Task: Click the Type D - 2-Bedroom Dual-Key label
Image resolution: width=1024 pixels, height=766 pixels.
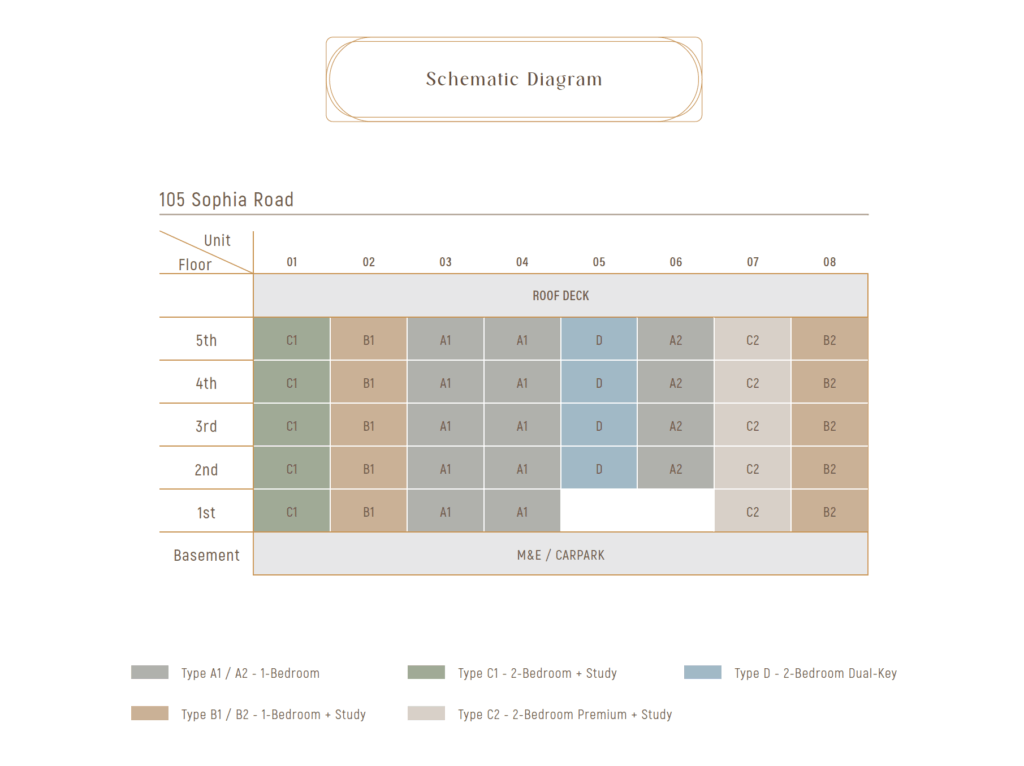Action: point(815,673)
